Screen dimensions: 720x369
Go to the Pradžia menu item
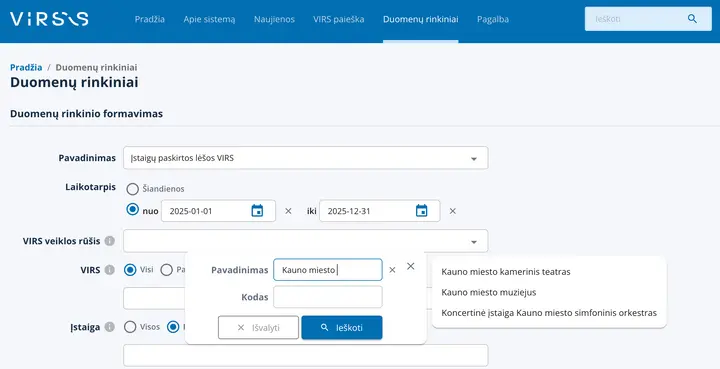[x=150, y=19]
